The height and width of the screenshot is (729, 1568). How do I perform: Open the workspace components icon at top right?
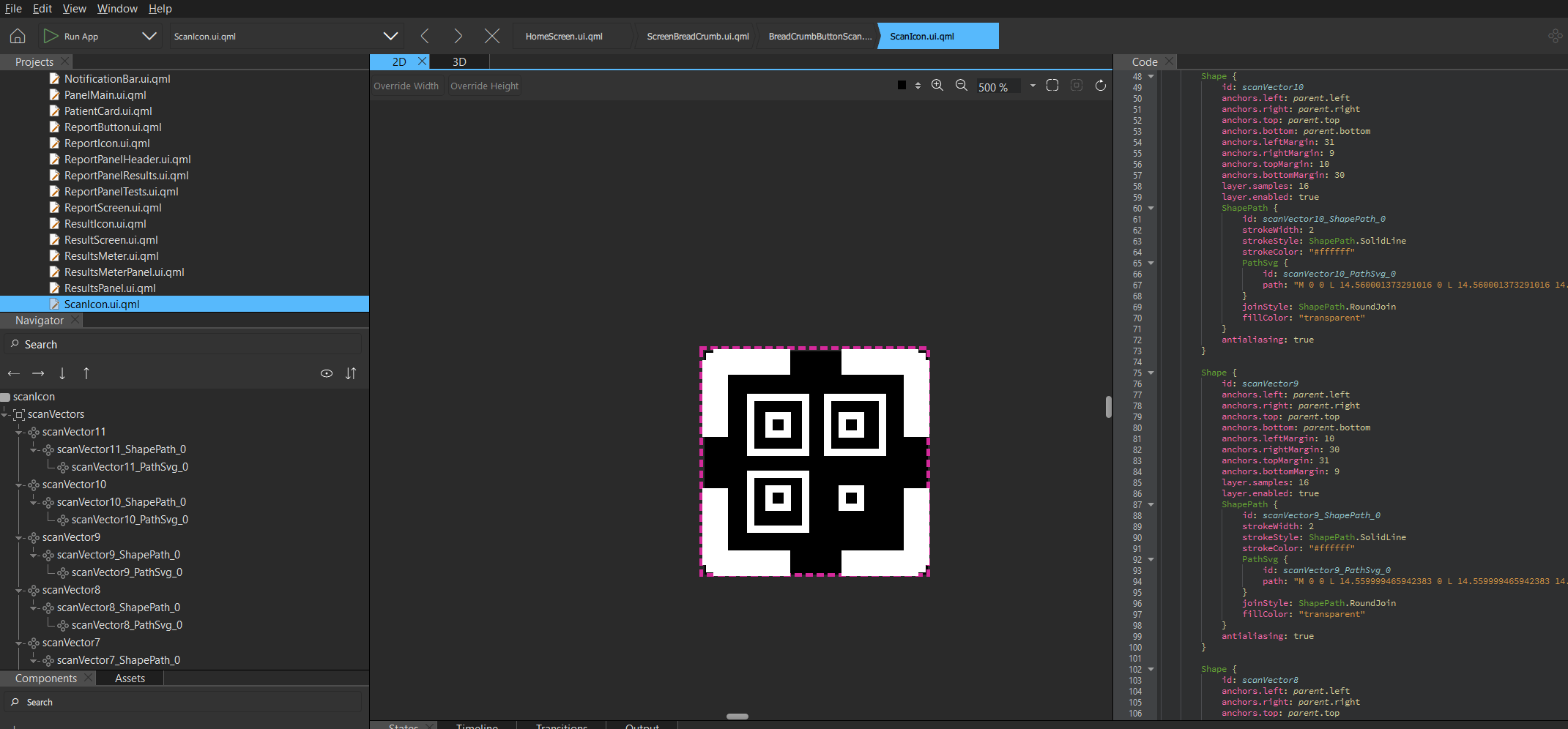tap(1556, 36)
